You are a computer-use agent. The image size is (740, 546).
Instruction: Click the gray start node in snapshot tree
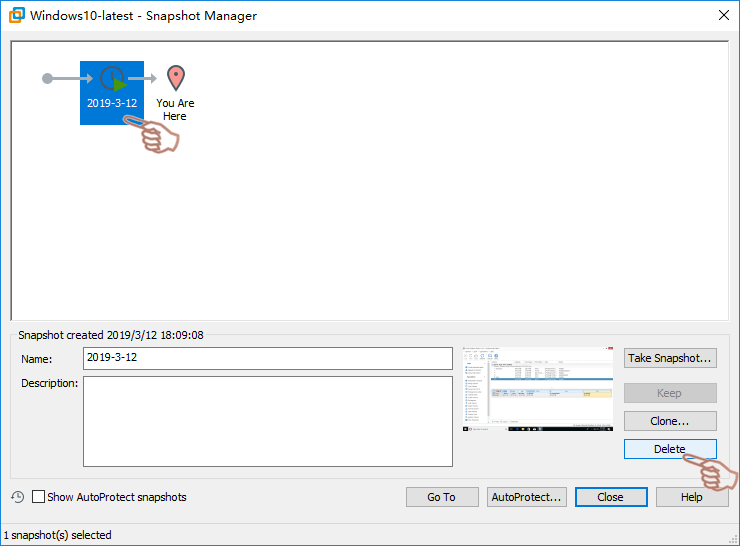click(48, 78)
